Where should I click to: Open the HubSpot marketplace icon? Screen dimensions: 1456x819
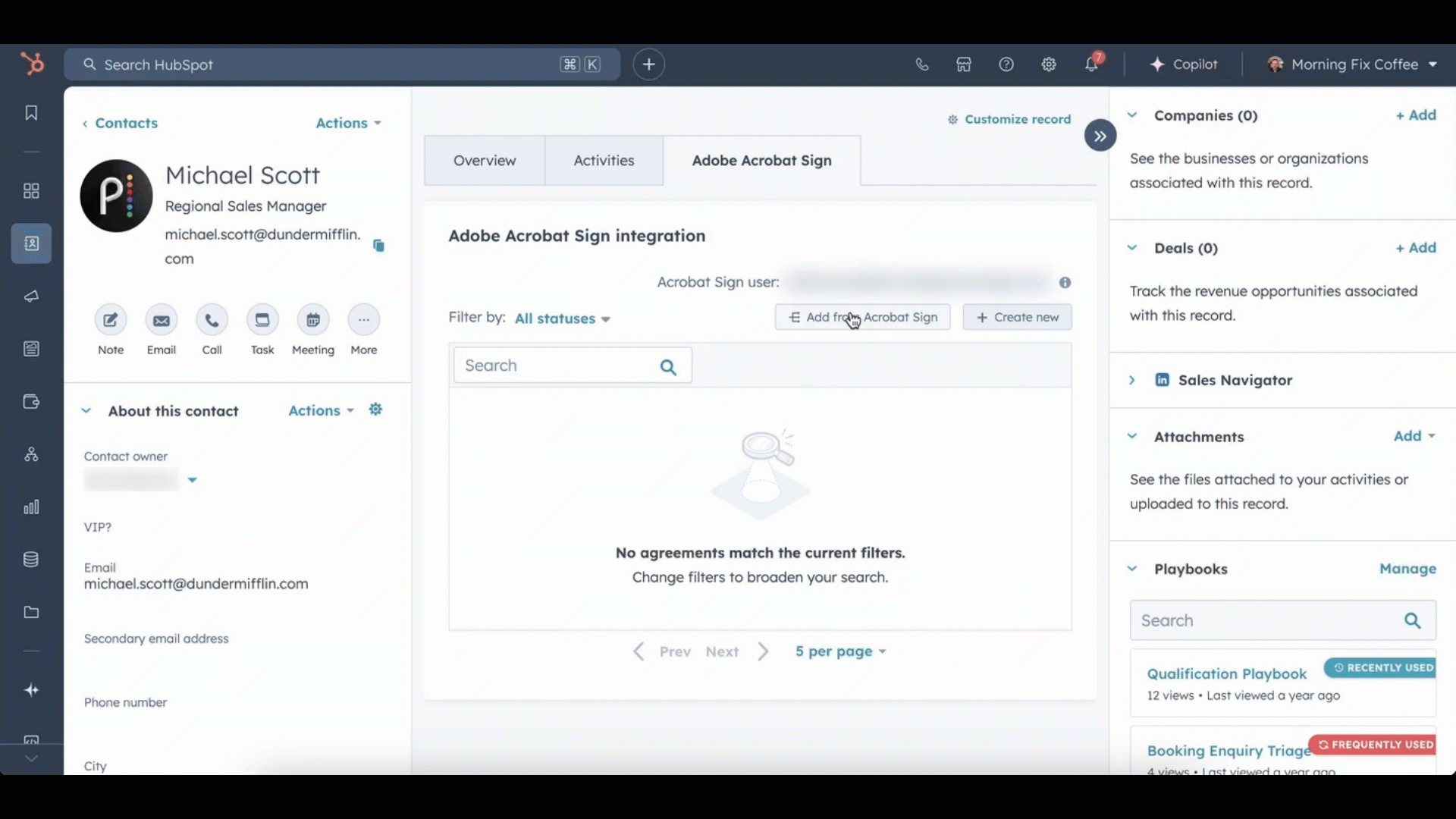tap(964, 64)
